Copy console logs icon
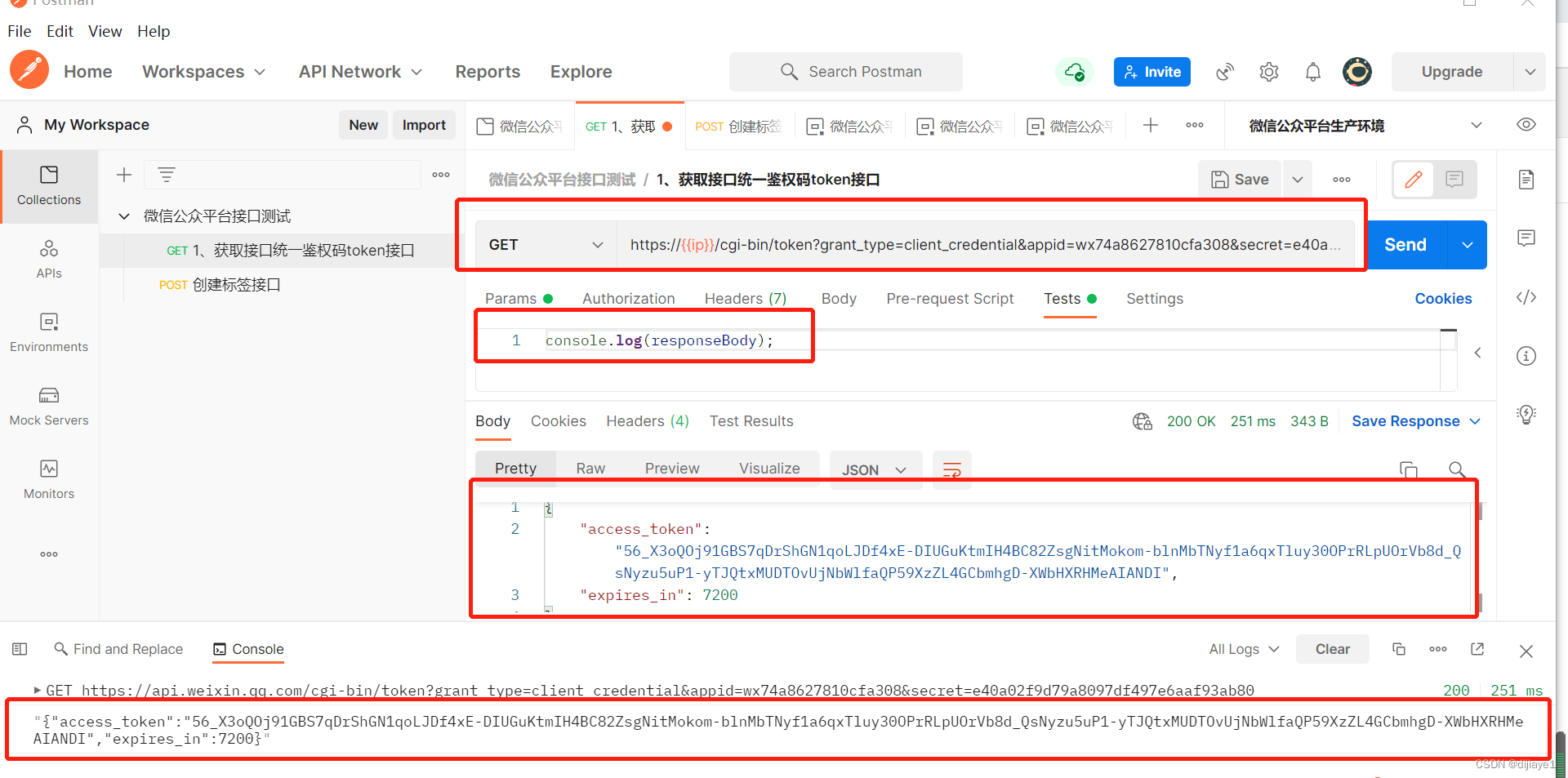Viewport: 1568px width, 778px height. tap(1399, 649)
